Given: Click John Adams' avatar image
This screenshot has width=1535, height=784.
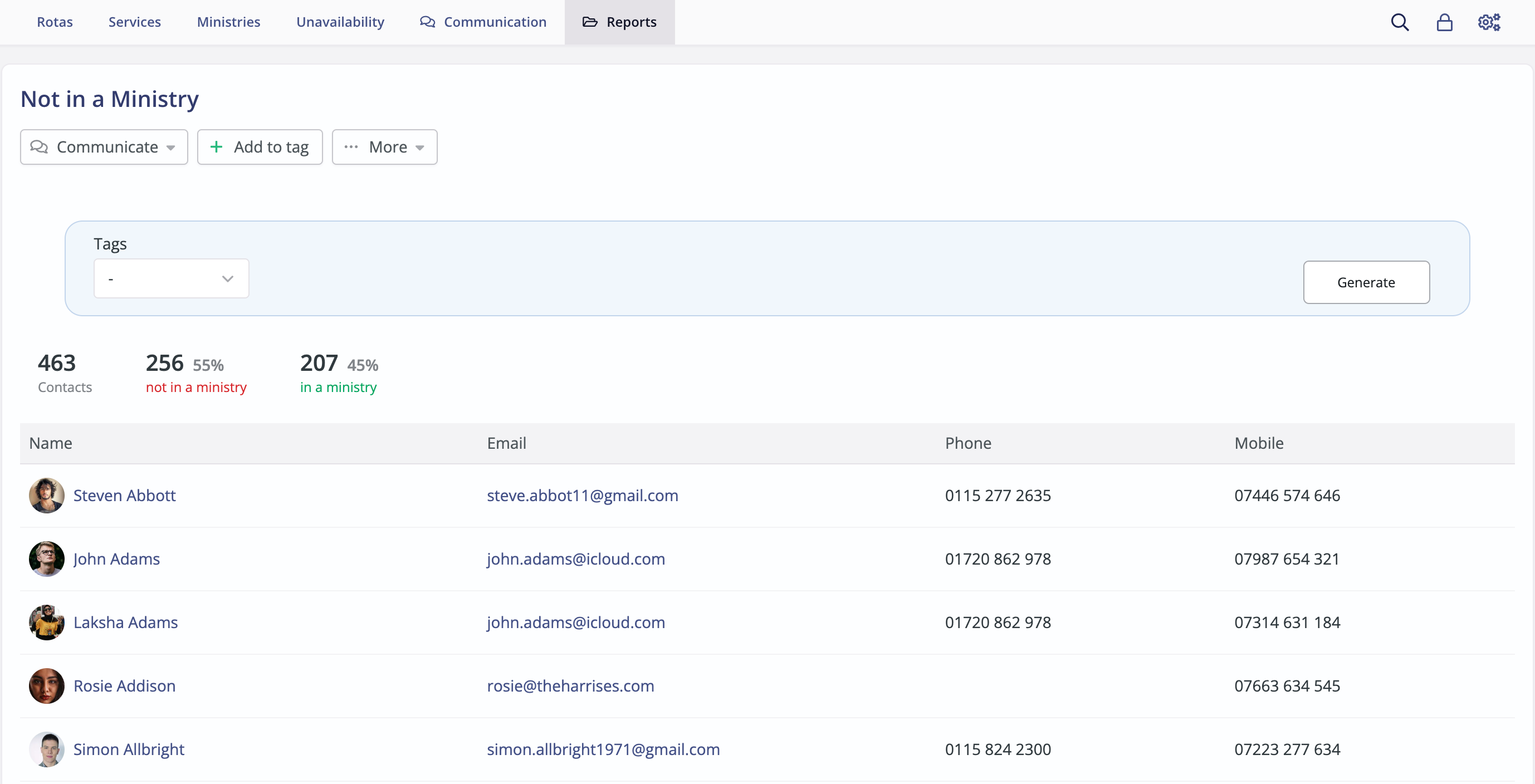Looking at the screenshot, I should (x=46, y=559).
